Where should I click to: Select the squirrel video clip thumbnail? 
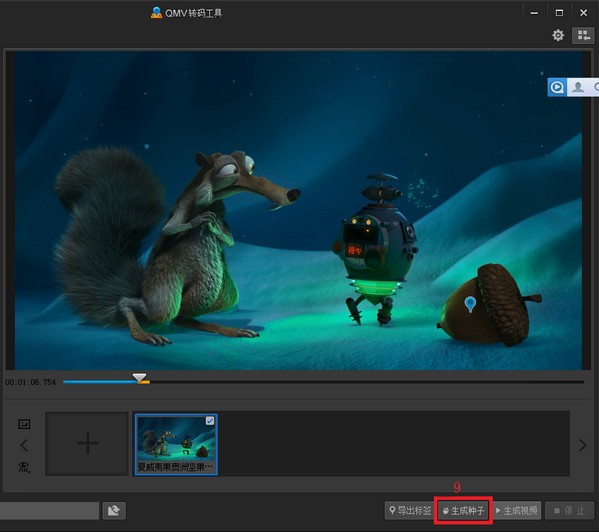176,445
